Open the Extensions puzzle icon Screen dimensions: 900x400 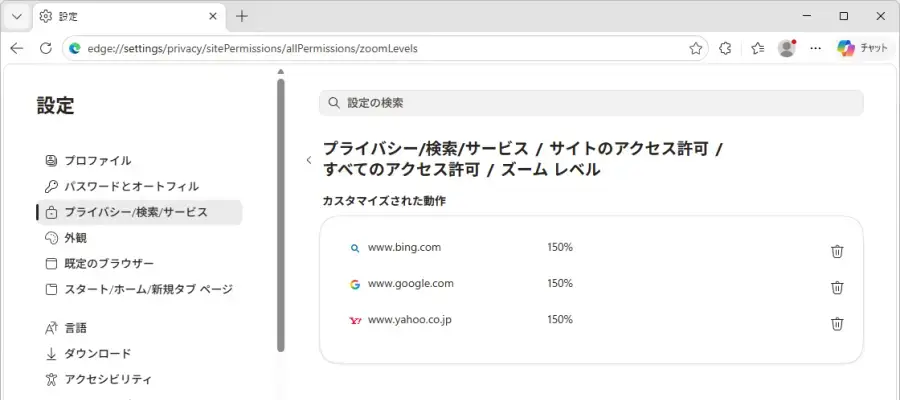click(x=726, y=49)
